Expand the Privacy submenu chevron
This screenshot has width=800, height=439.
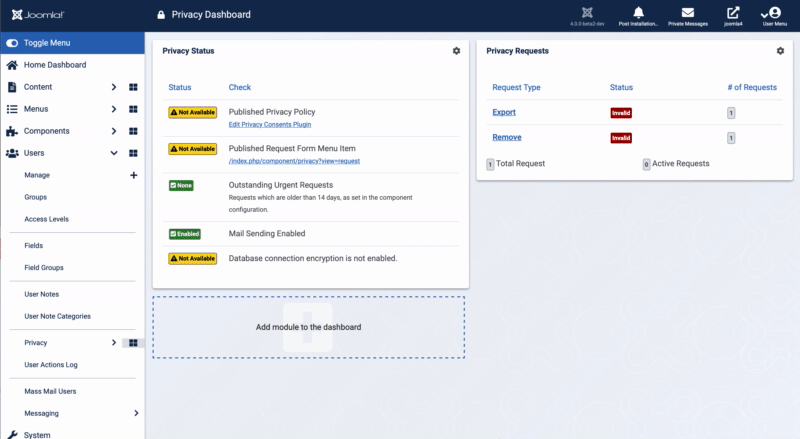[x=114, y=343]
